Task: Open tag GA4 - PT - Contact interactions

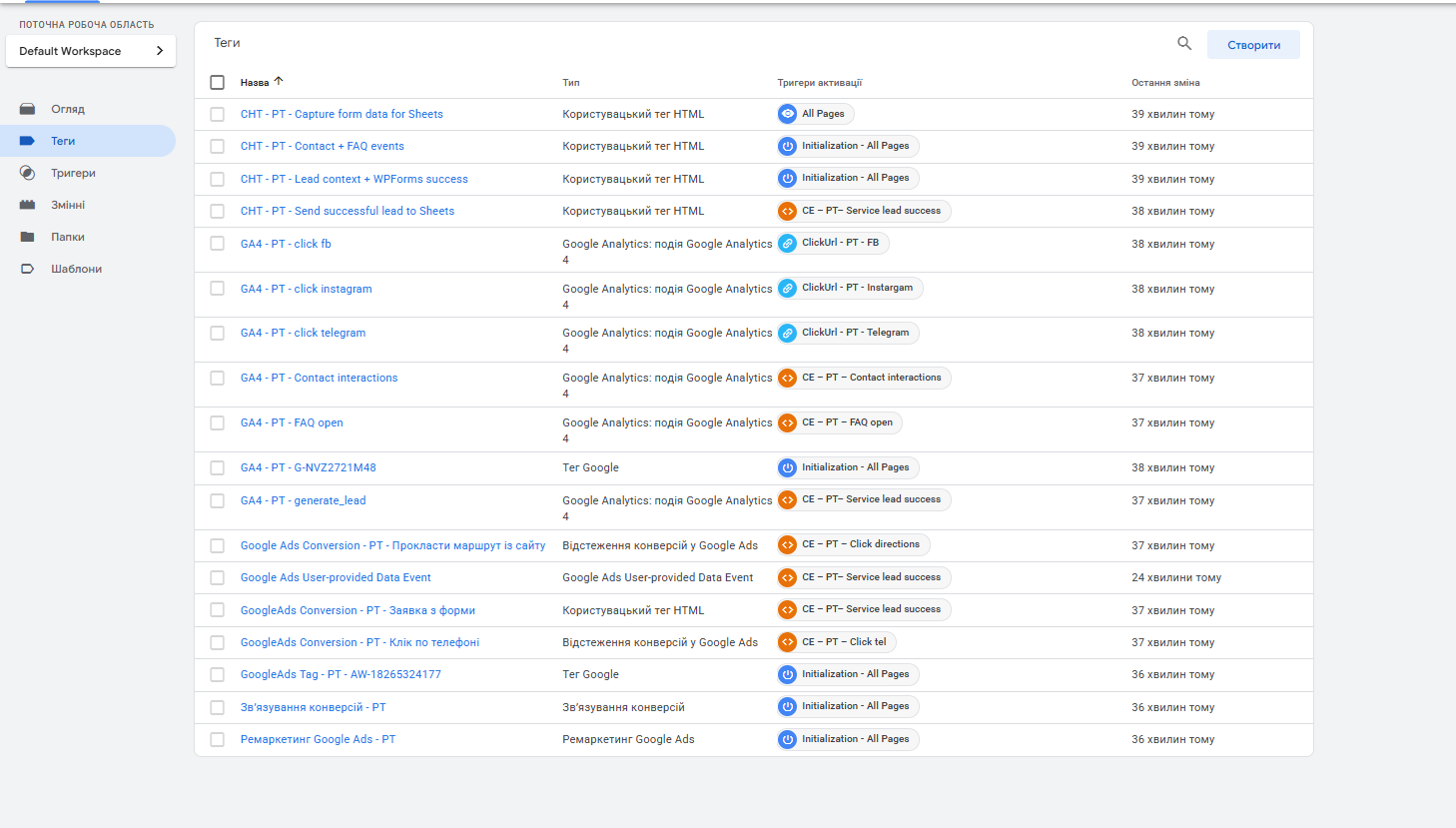Action: pos(319,378)
